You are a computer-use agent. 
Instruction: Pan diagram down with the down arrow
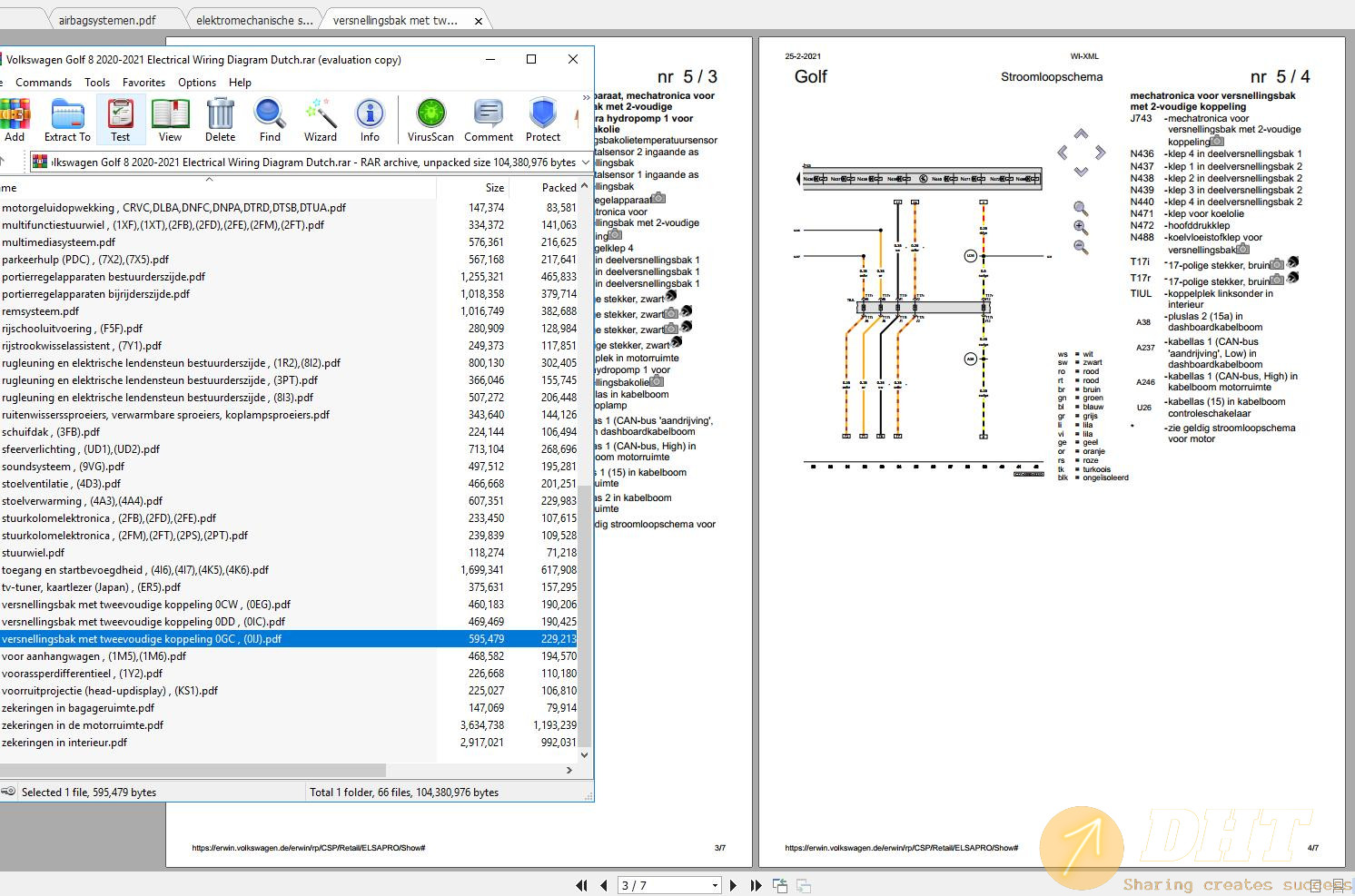coord(1081,172)
